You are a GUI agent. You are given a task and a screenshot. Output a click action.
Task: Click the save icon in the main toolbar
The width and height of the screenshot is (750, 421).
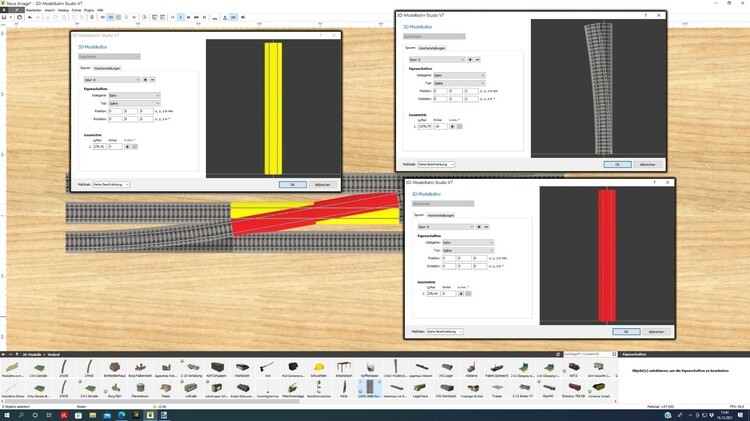click(4, 17)
